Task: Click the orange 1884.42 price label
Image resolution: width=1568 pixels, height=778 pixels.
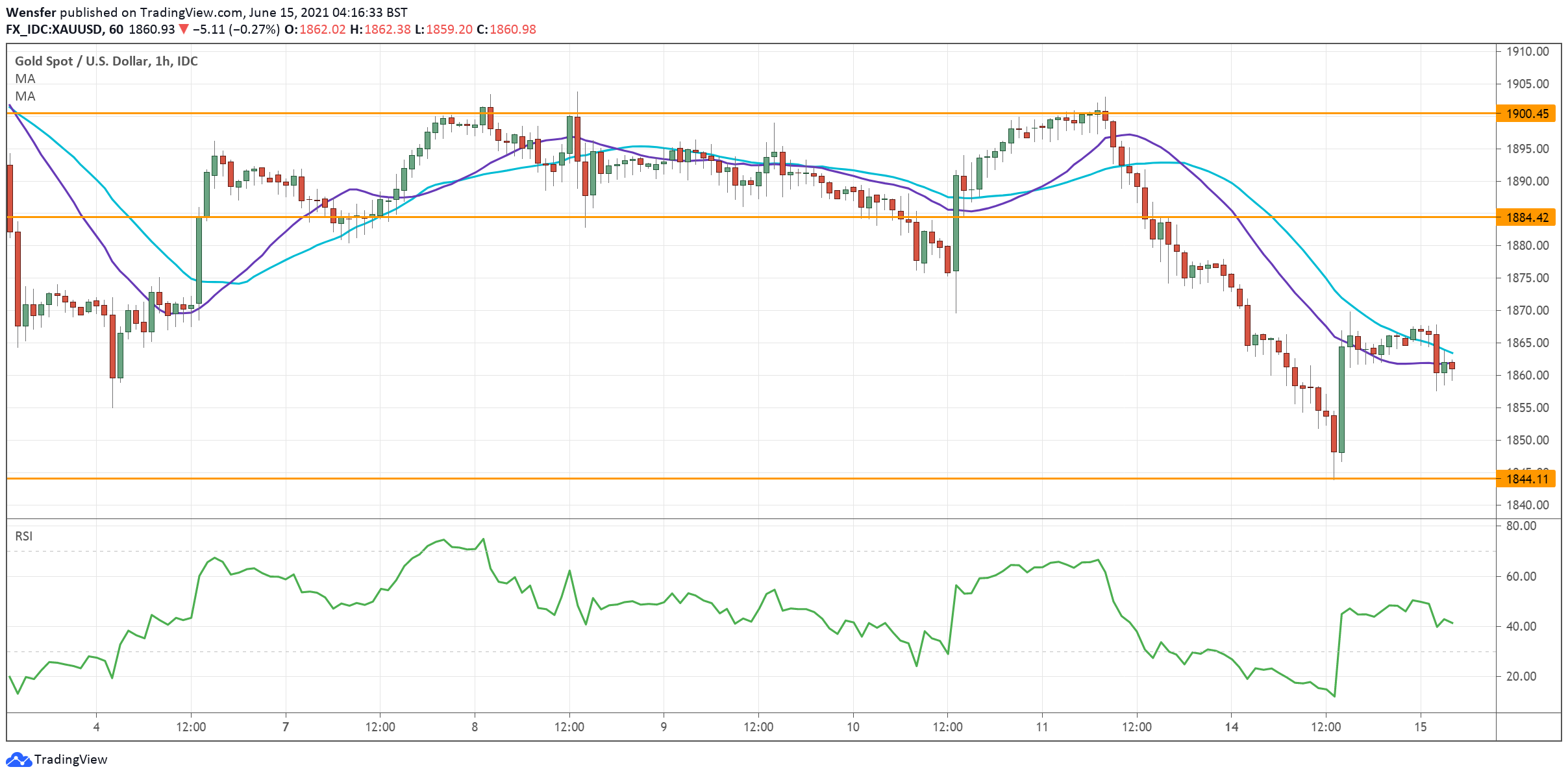Action: pyautogui.click(x=1526, y=217)
